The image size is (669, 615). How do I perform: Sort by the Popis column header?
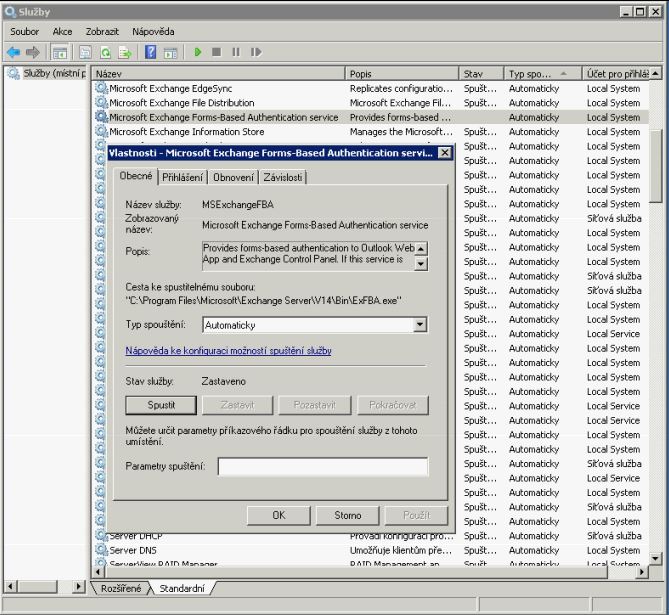point(401,73)
